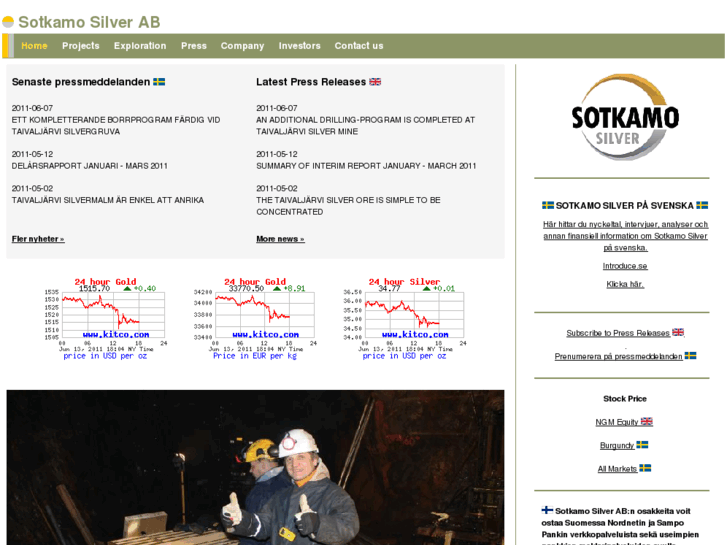Click the Sotkamo Silver AB site title
The image size is (727, 545).
click(89, 22)
